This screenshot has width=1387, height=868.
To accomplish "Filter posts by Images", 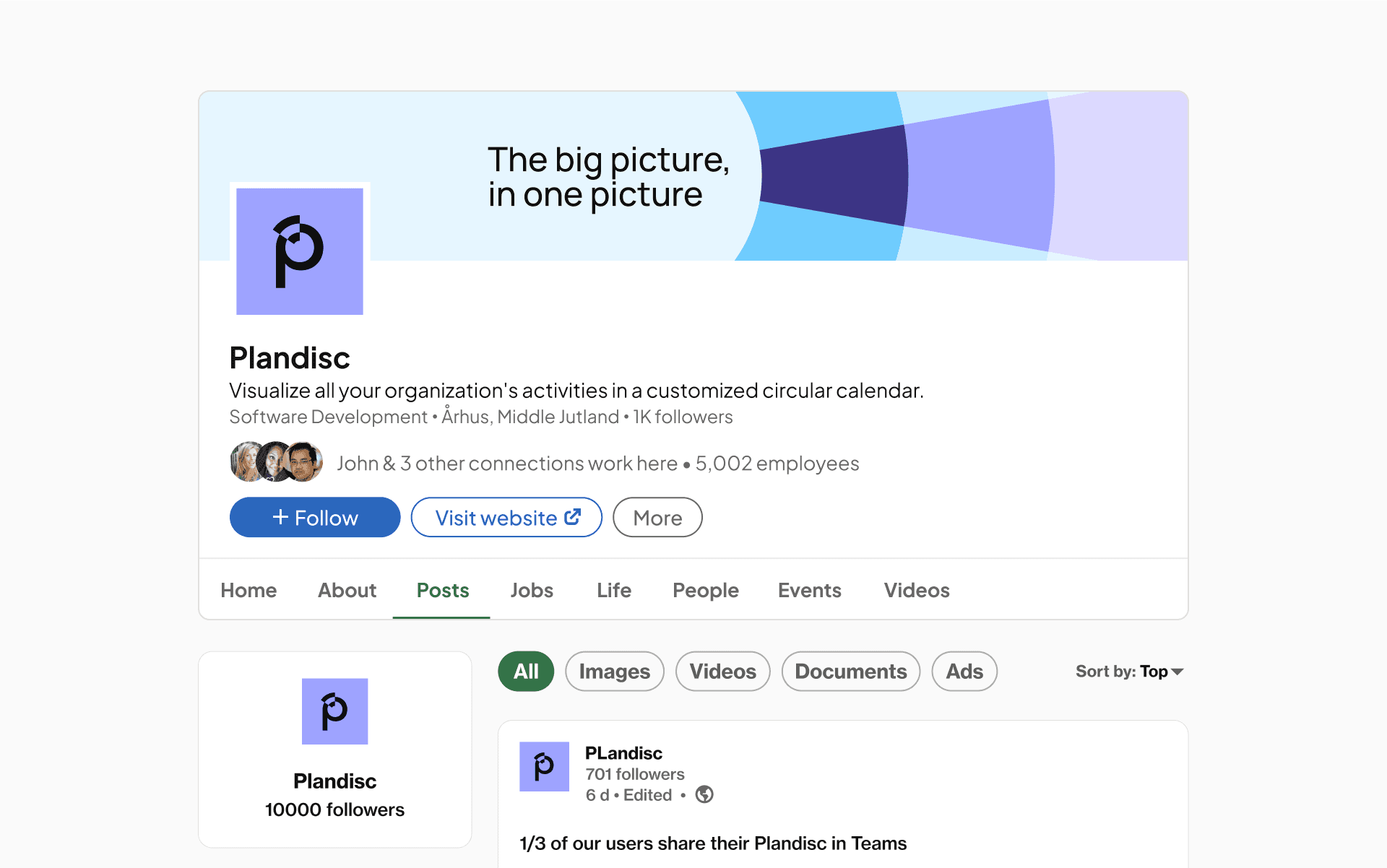I will (x=614, y=672).
